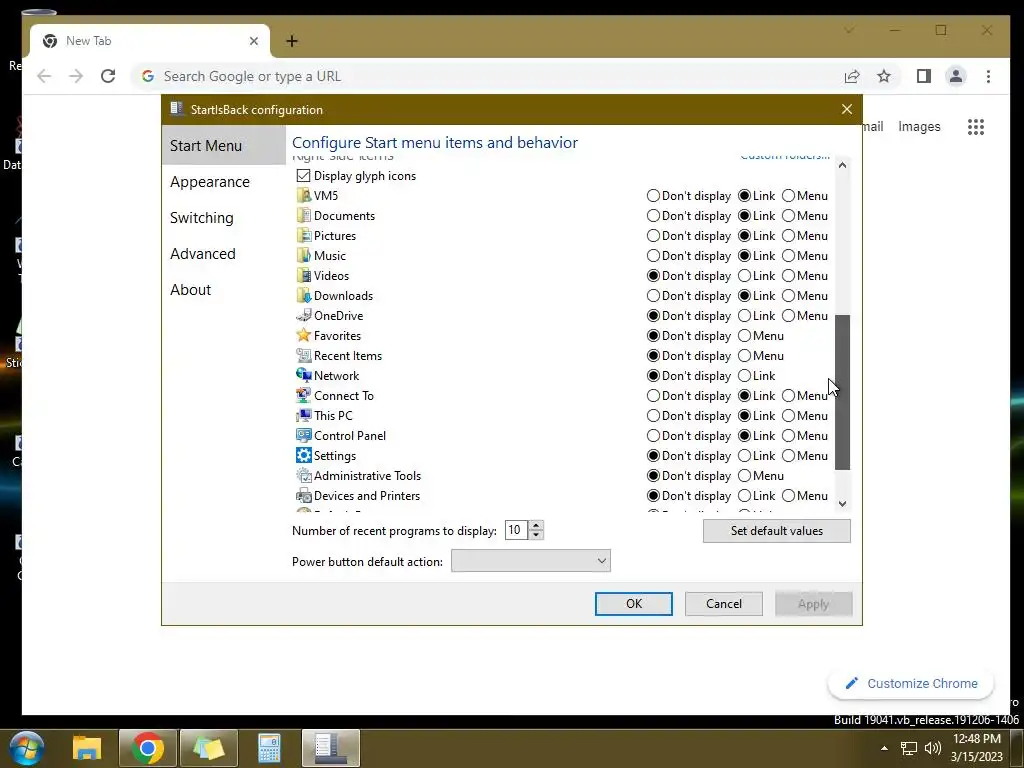Click the Favorites star icon

tap(303, 336)
